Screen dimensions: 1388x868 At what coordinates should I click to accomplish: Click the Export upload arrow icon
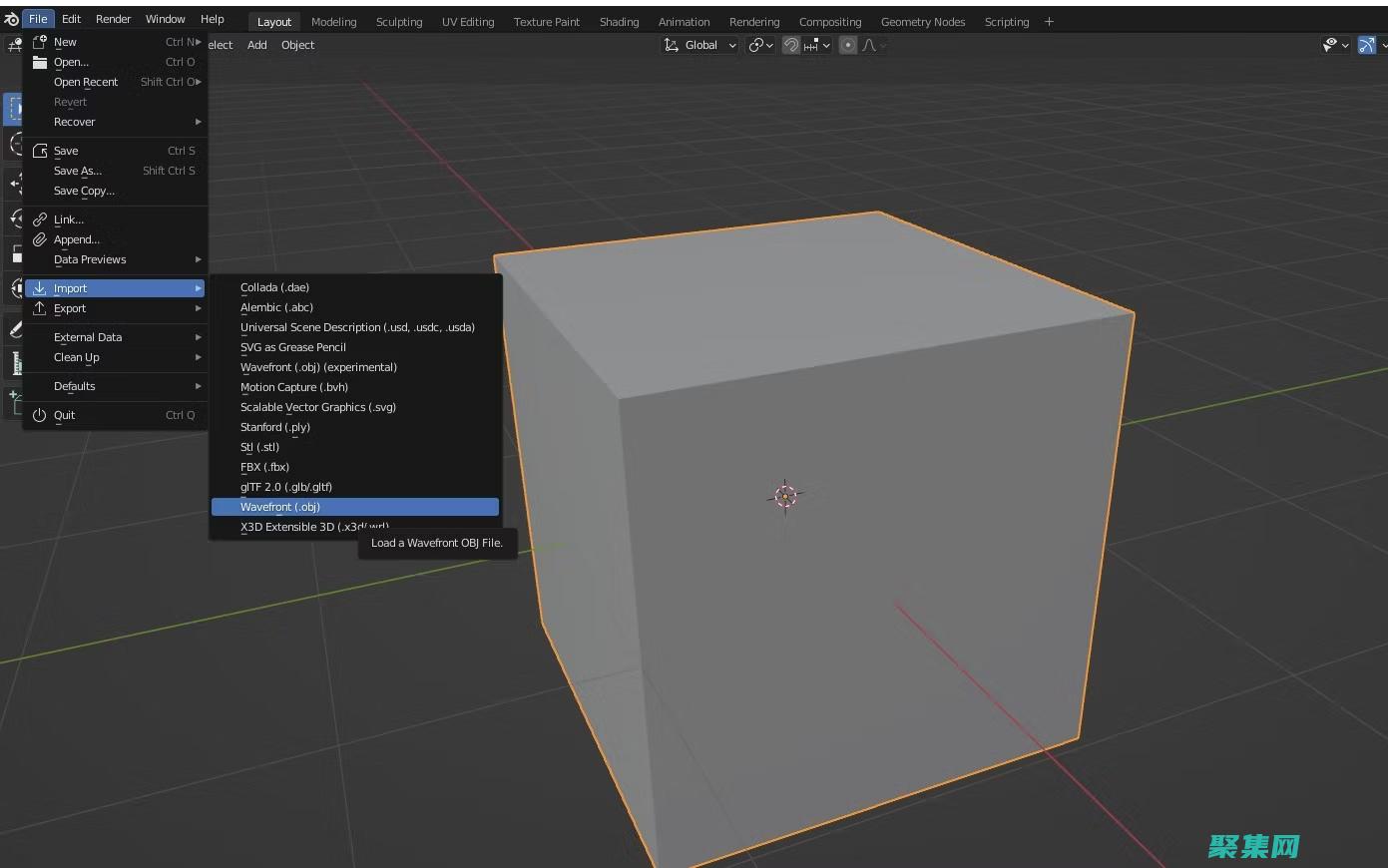click(x=40, y=308)
